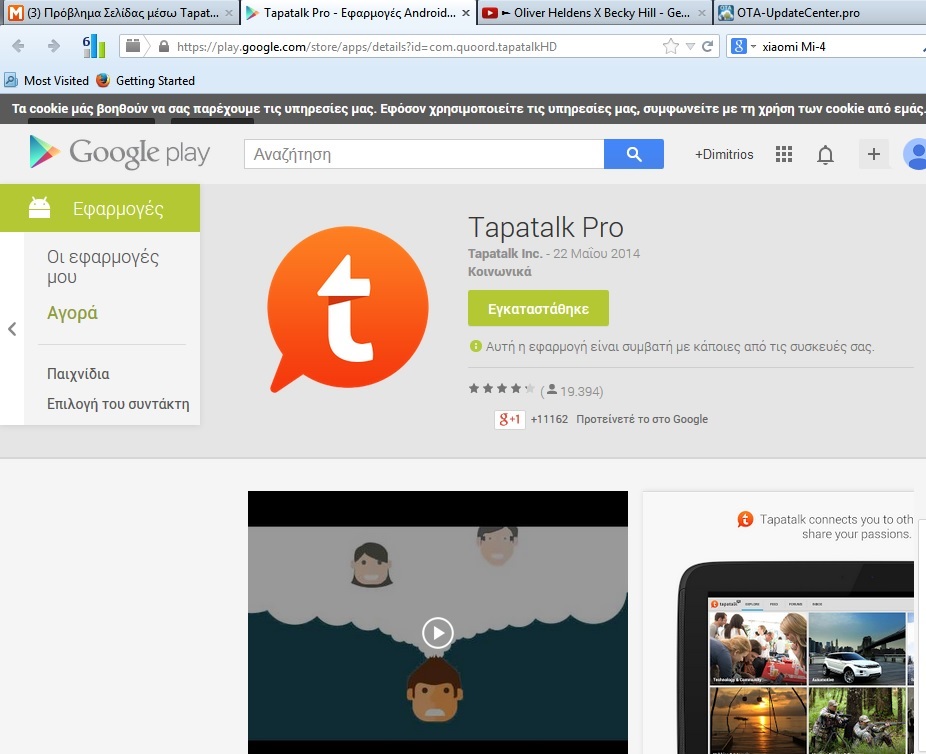The height and width of the screenshot is (754, 926).
Task: Click the green Εγκαταστάθηκε button
Action: tap(538, 308)
